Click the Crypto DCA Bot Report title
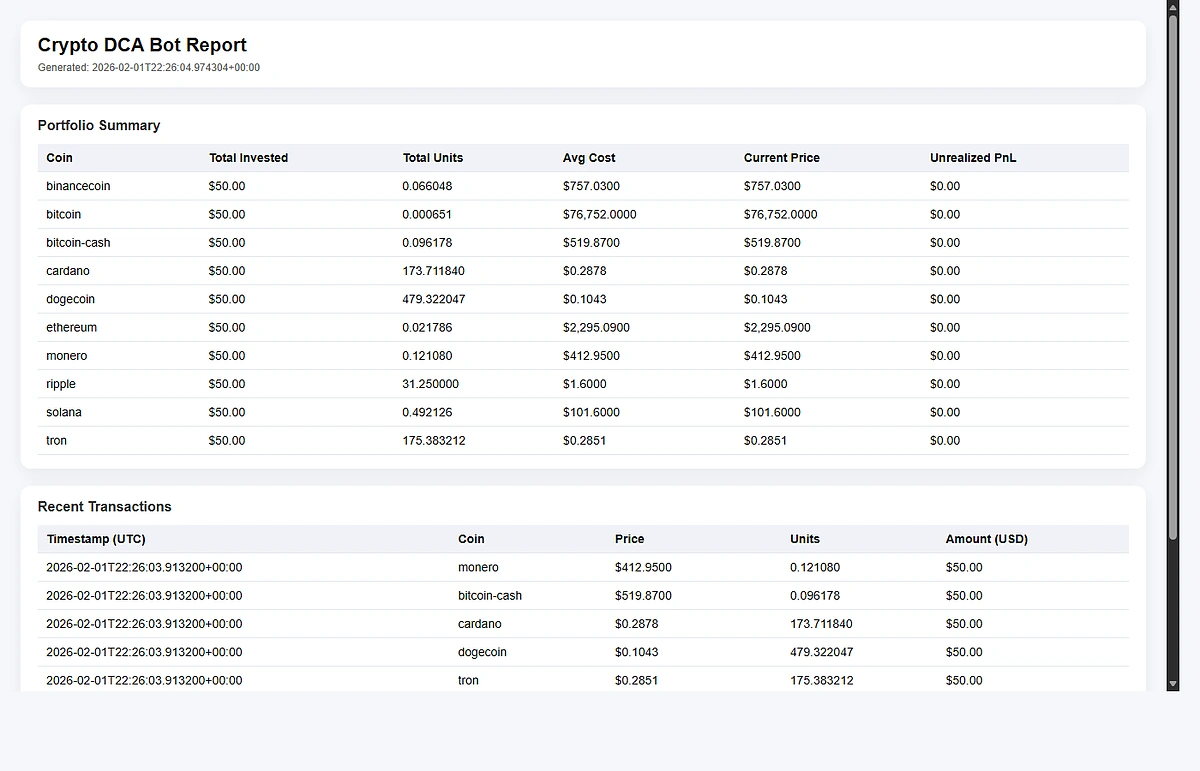This screenshot has width=1200, height=771. pyautogui.click(x=141, y=45)
